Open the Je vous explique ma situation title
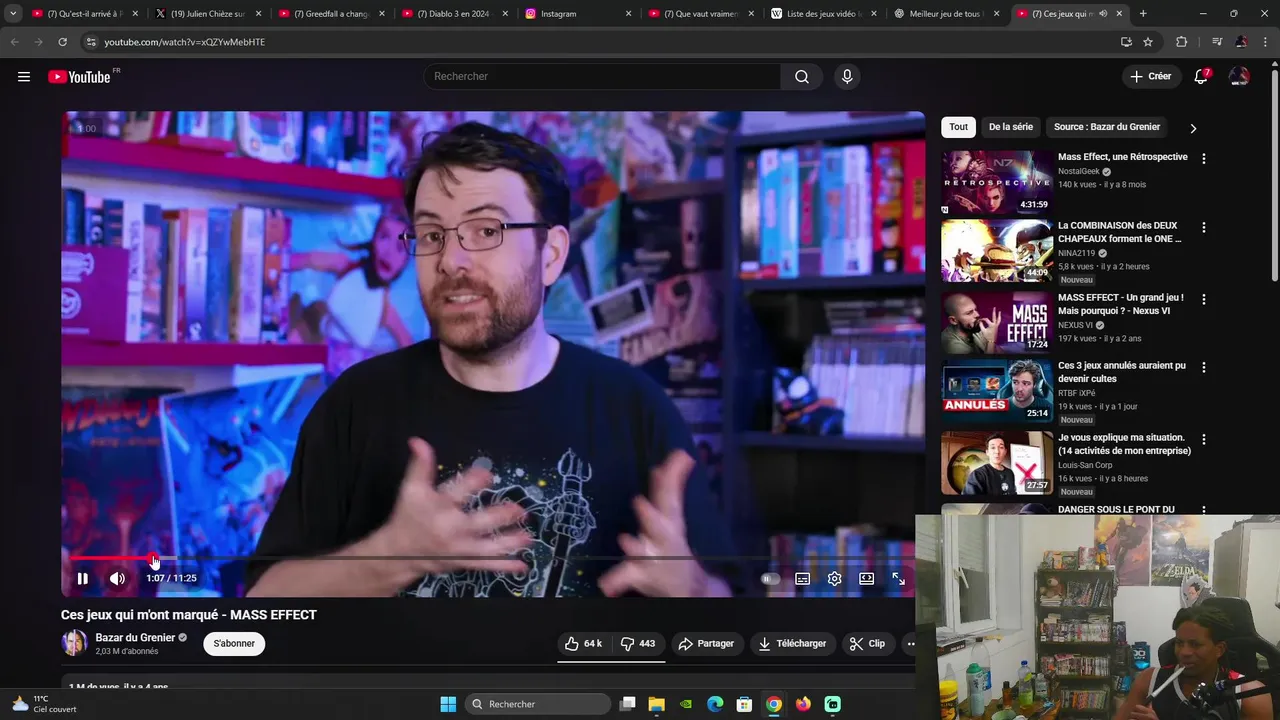Viewport: 1280px width, 720px height. pos(1124,444)
